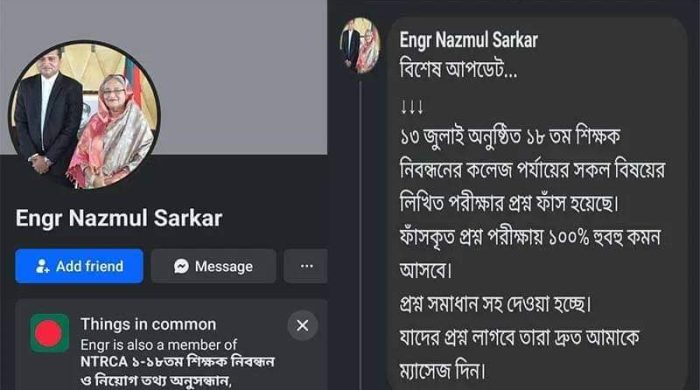
Task: Click the ম্যাসেজ দিন। closing line
Action: [442, 371]
